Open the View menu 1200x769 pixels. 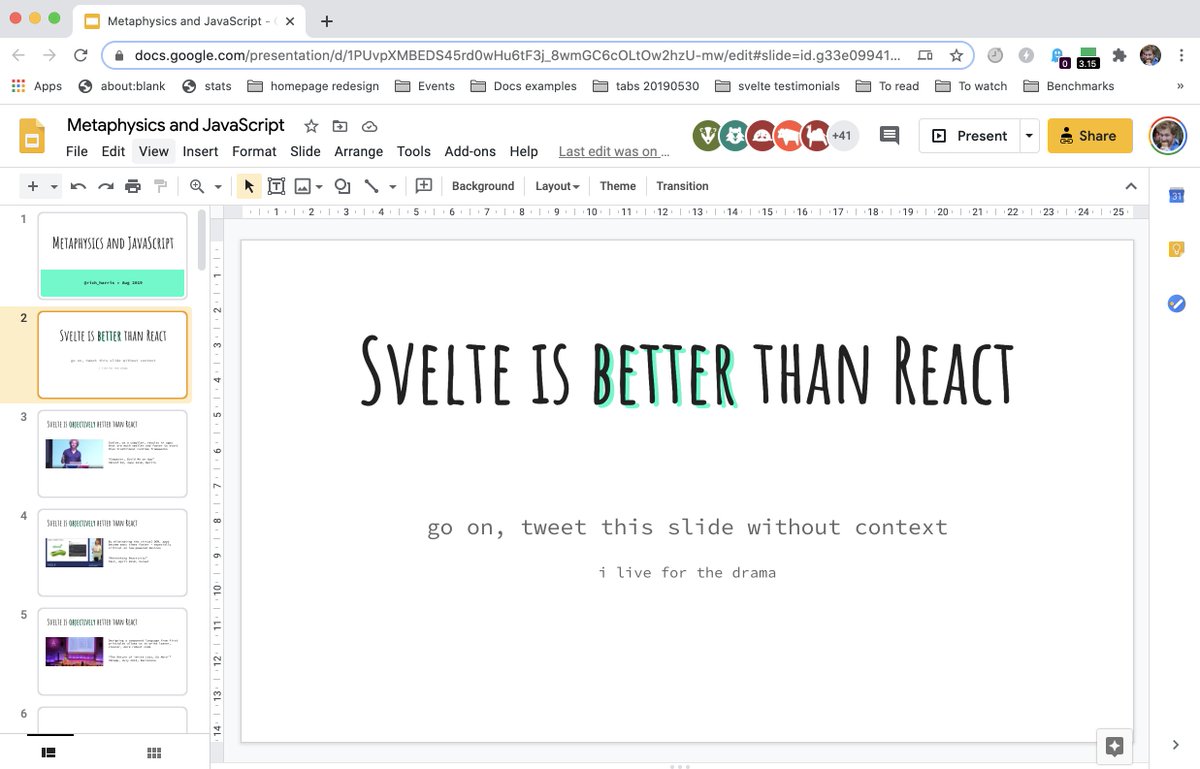(154, 151)
